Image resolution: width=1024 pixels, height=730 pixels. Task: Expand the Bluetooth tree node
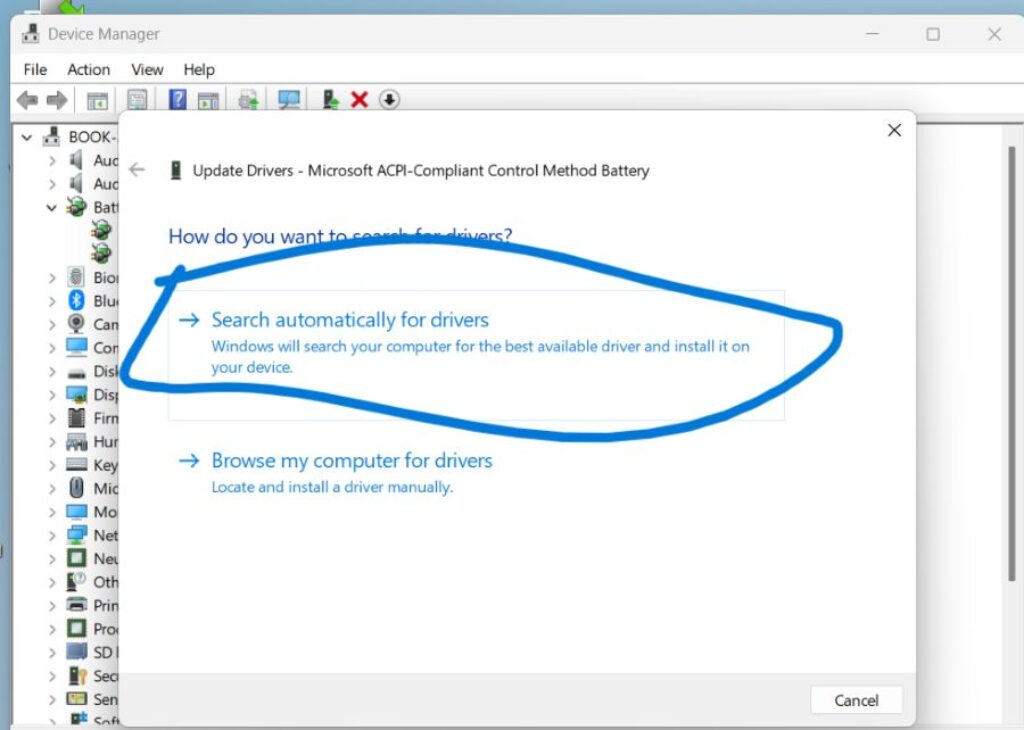click(52, 301)
